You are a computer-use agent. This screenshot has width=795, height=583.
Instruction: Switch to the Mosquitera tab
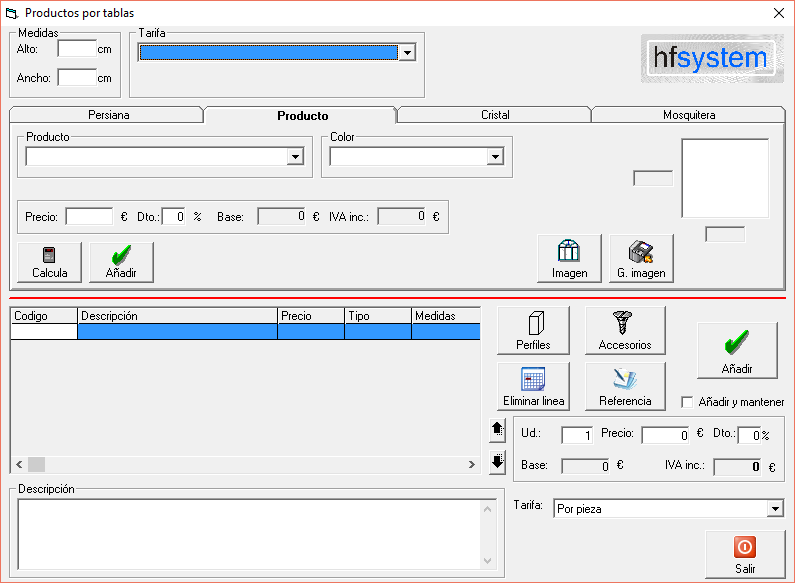click(x=688, y=115)
